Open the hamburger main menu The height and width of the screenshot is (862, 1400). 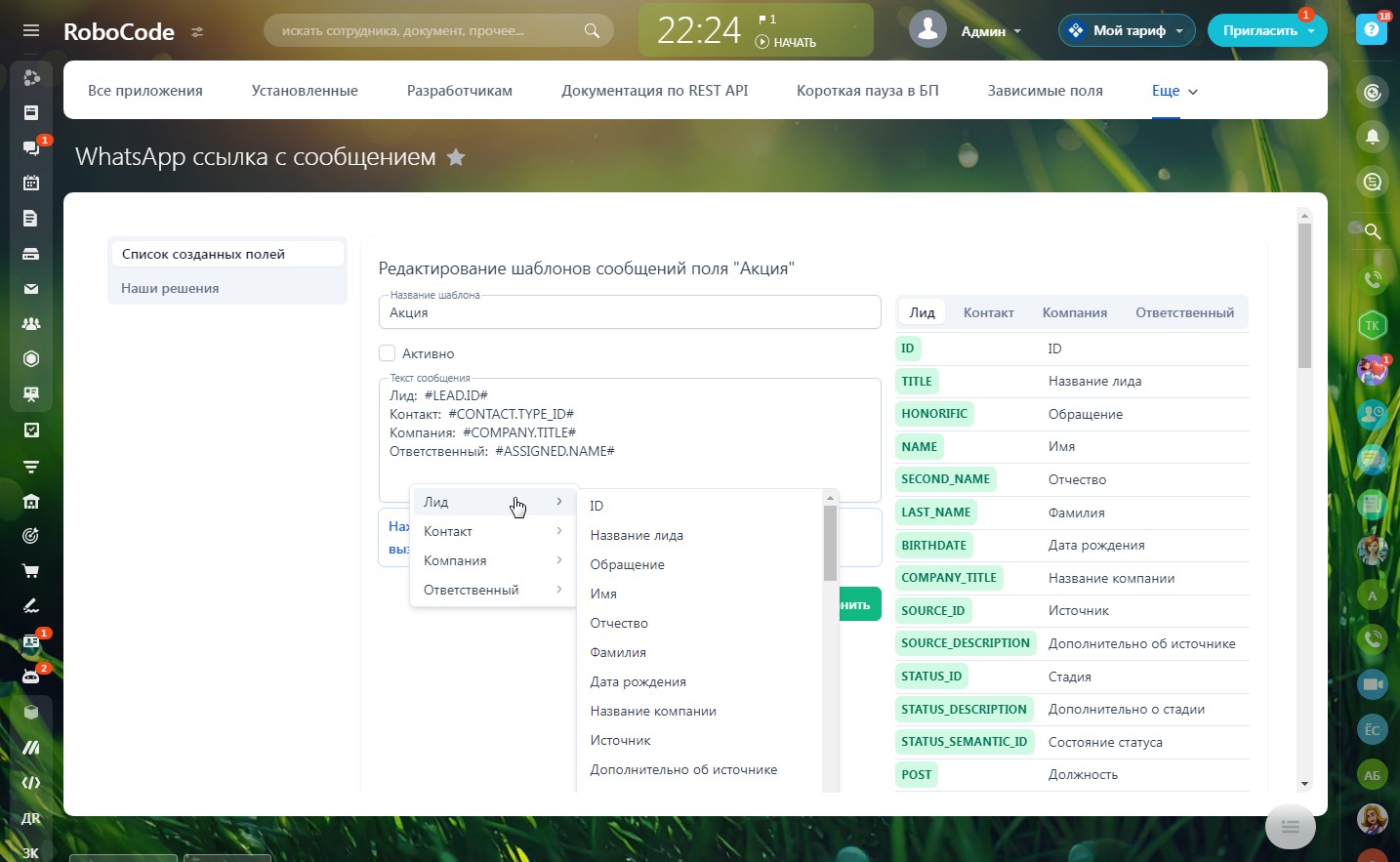(x=31, y=30)
